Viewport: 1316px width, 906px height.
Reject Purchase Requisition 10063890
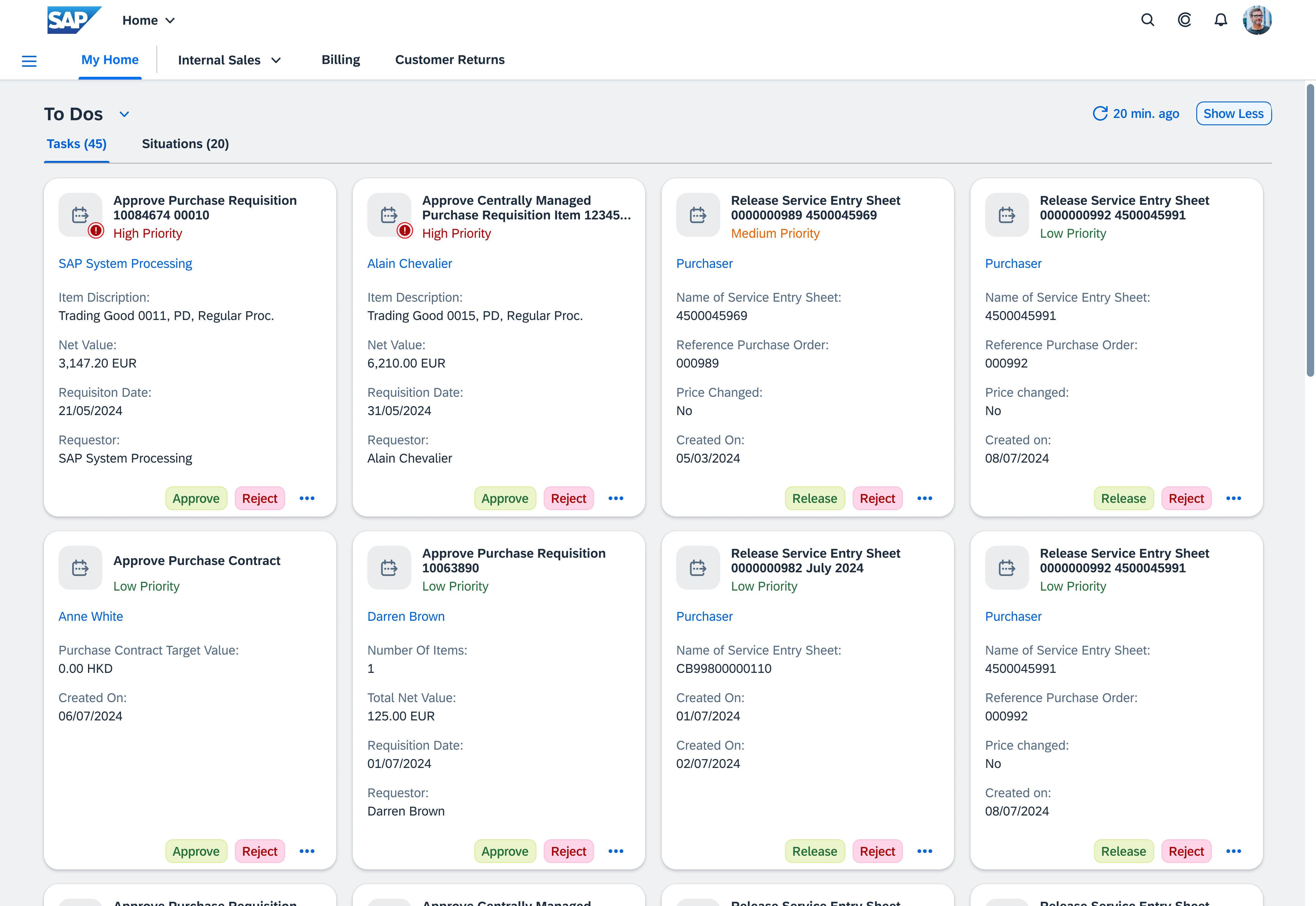568,851
